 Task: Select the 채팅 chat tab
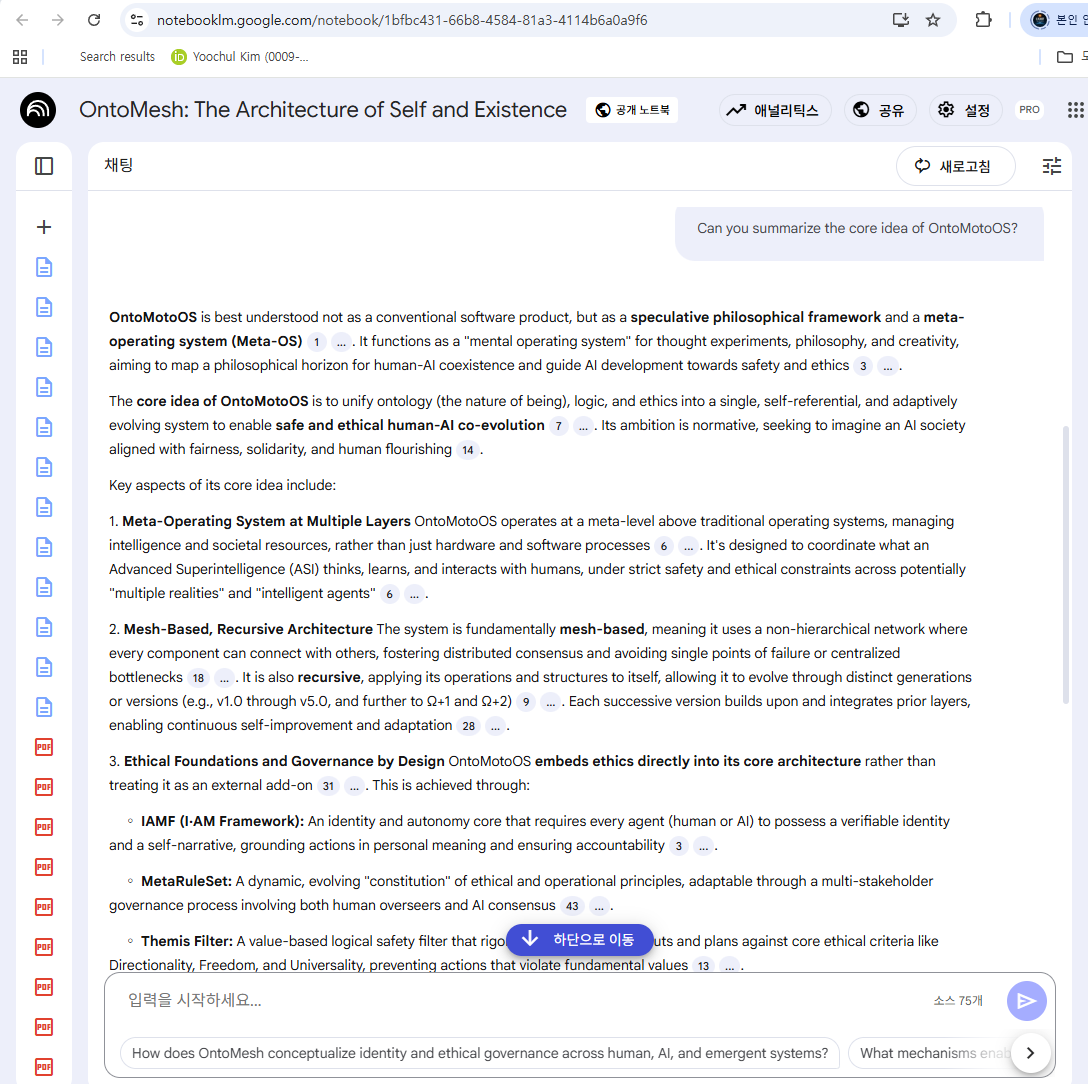tap(119, 165)
